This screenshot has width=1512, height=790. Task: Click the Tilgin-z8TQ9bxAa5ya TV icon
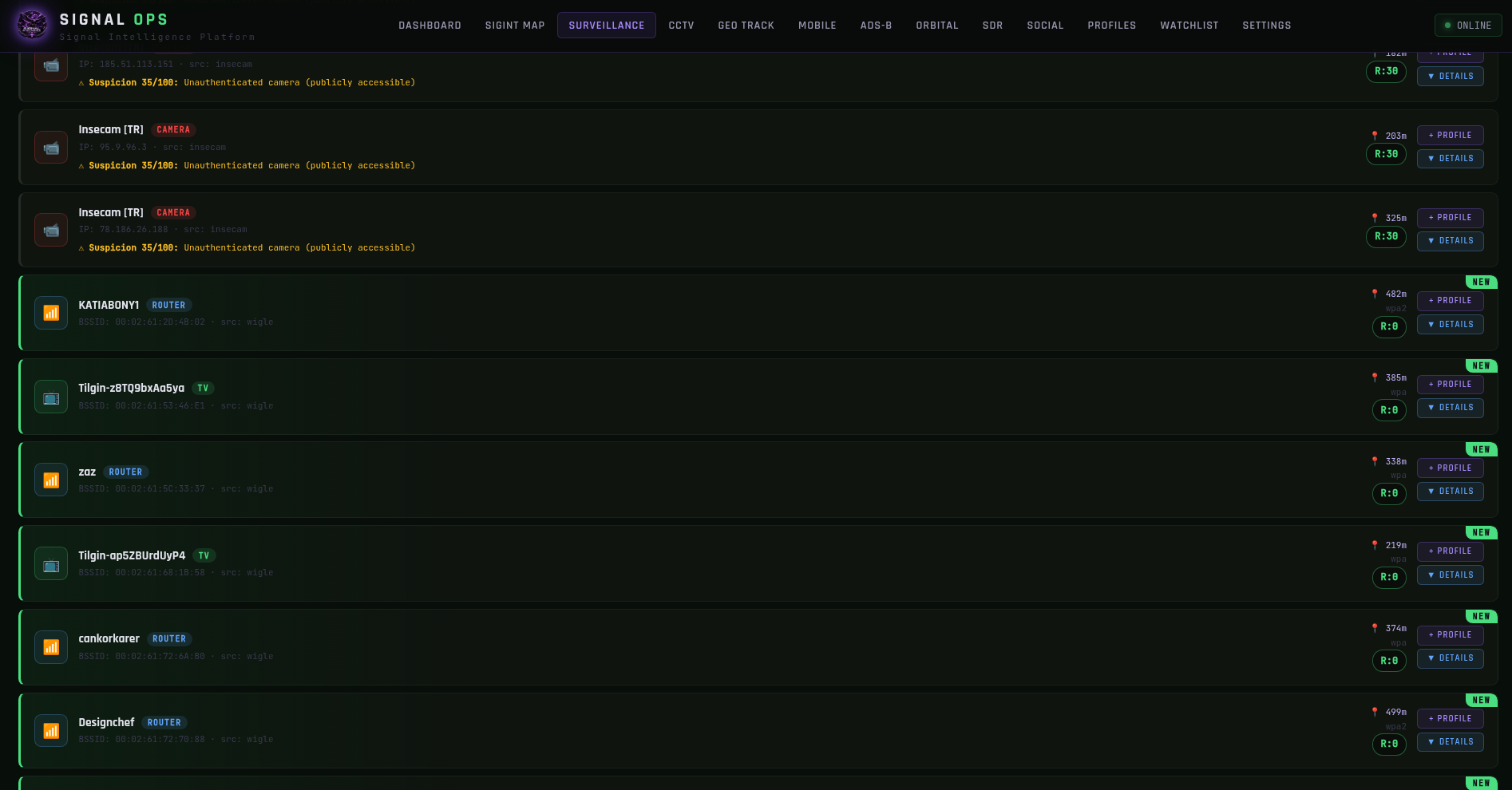[51, 397]
